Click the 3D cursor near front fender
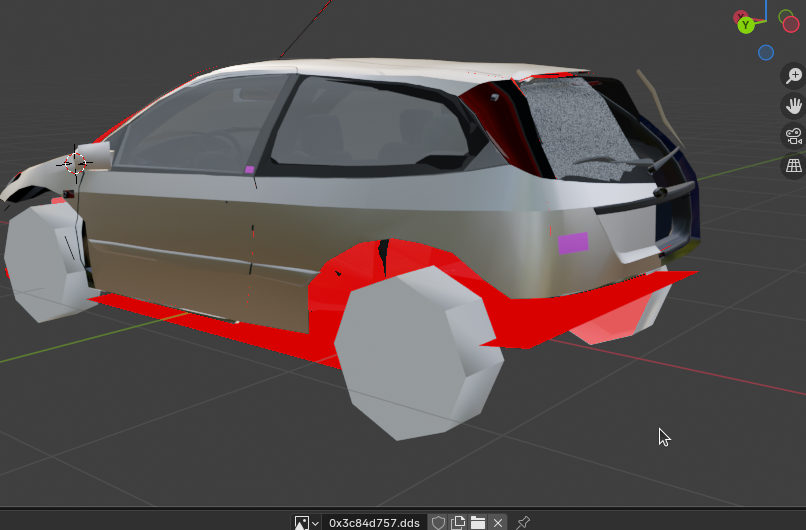Viewport: 806px width, 530px height. point(77,162)
